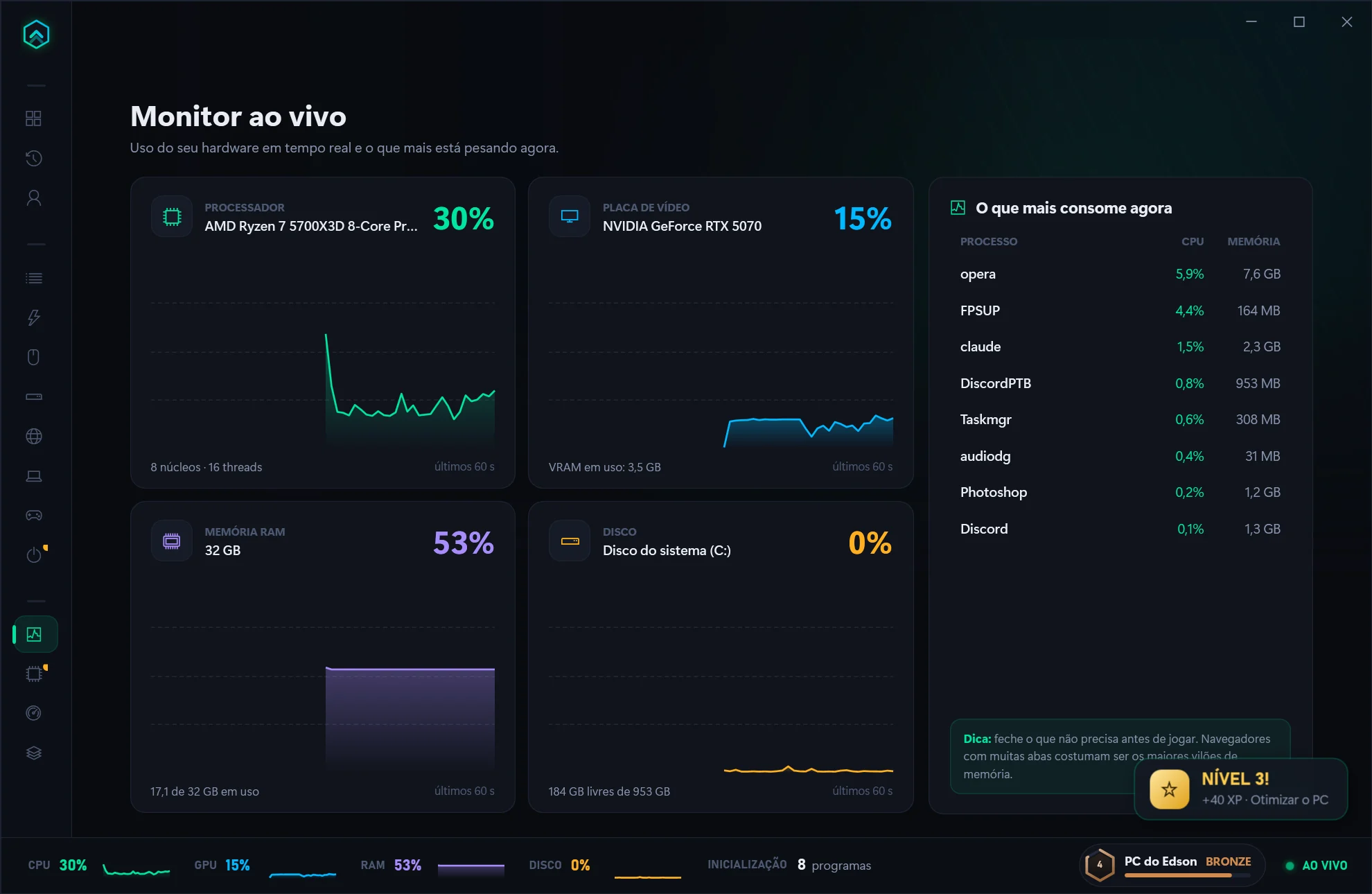Open the list lines icon in sidebar

click(33, 278)
